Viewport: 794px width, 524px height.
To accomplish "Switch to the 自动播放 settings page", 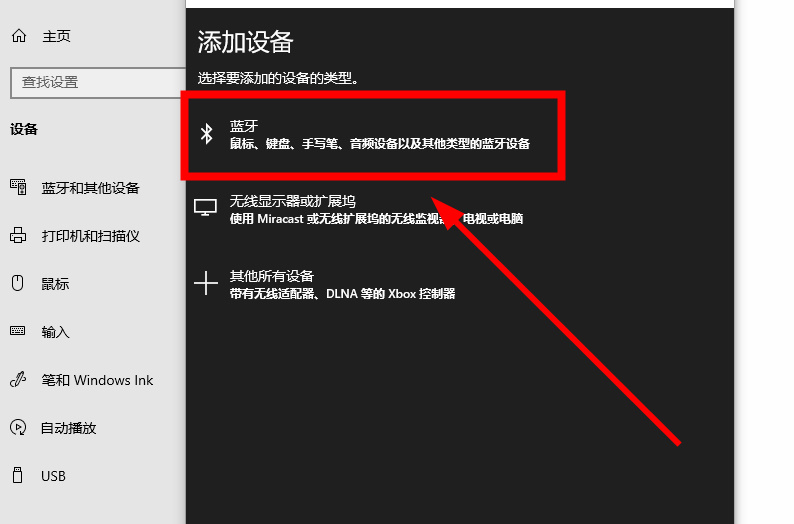I will pos(69,428).
